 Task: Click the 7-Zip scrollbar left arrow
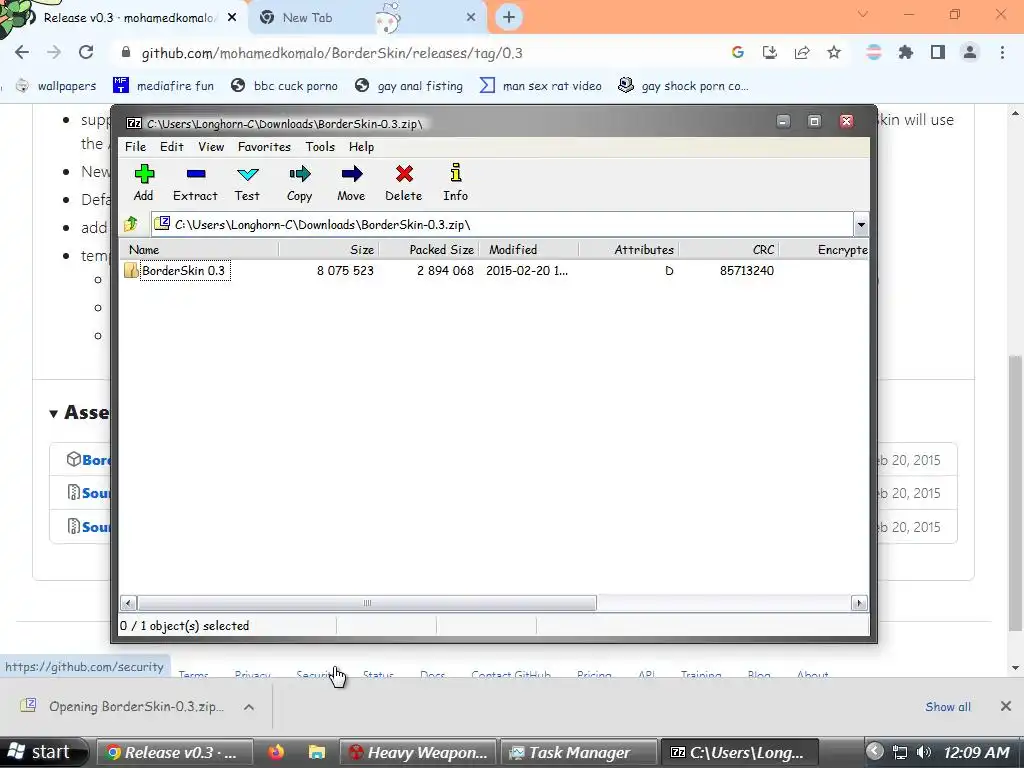129,603
